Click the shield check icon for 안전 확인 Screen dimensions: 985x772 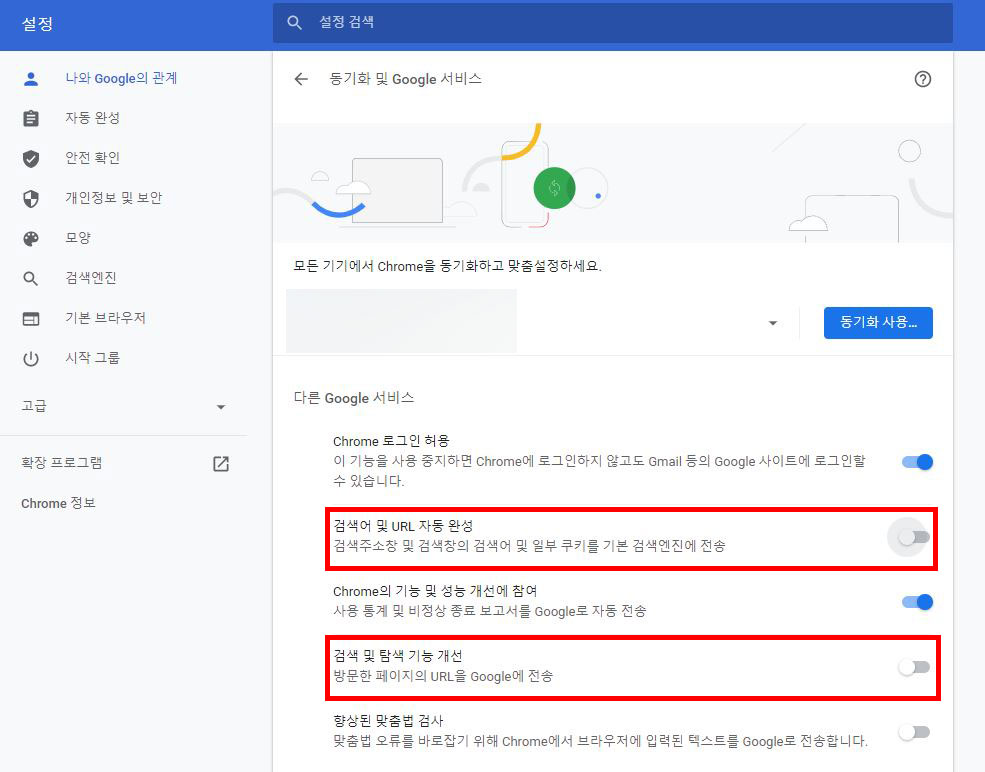click(x=31, y=158)
